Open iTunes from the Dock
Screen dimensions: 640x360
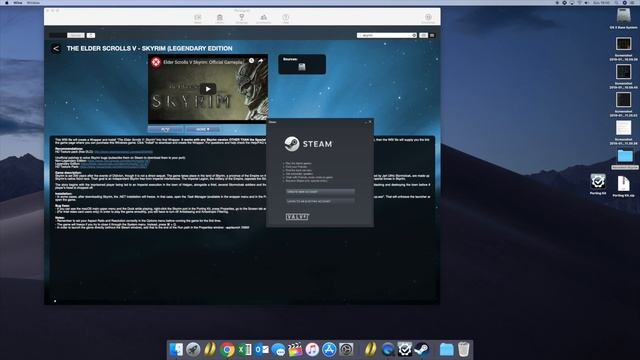click(x=312, y=349)
